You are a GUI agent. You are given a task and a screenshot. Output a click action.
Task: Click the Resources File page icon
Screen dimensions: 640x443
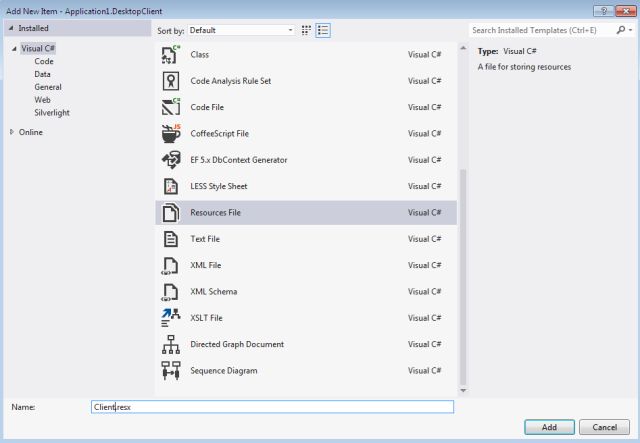coord(171,212)
